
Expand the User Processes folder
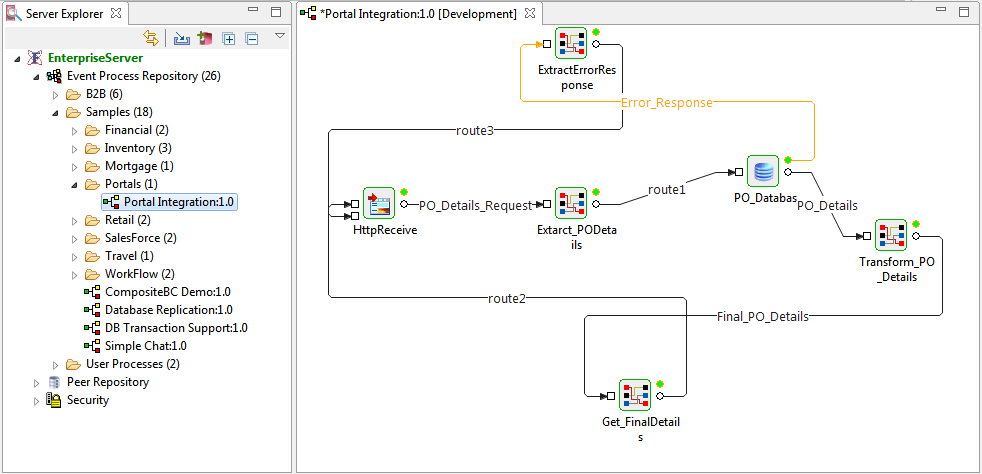click(x=56, y=364)
